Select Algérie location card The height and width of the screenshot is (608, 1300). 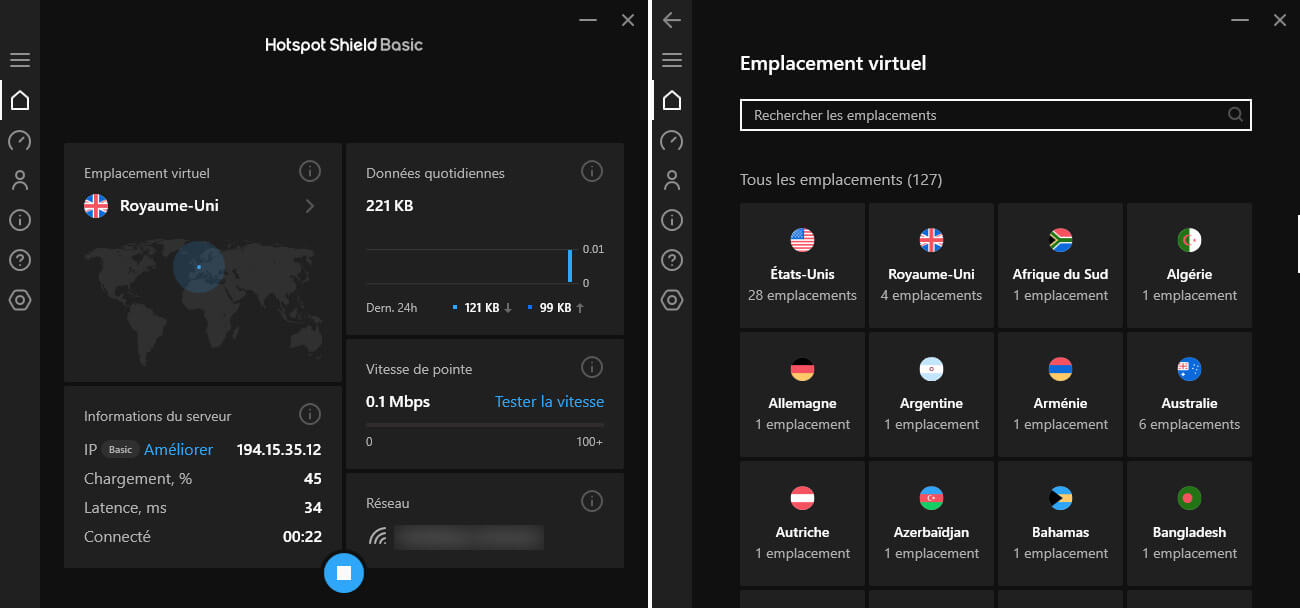pyautogui.click(x=1189, y=265)
